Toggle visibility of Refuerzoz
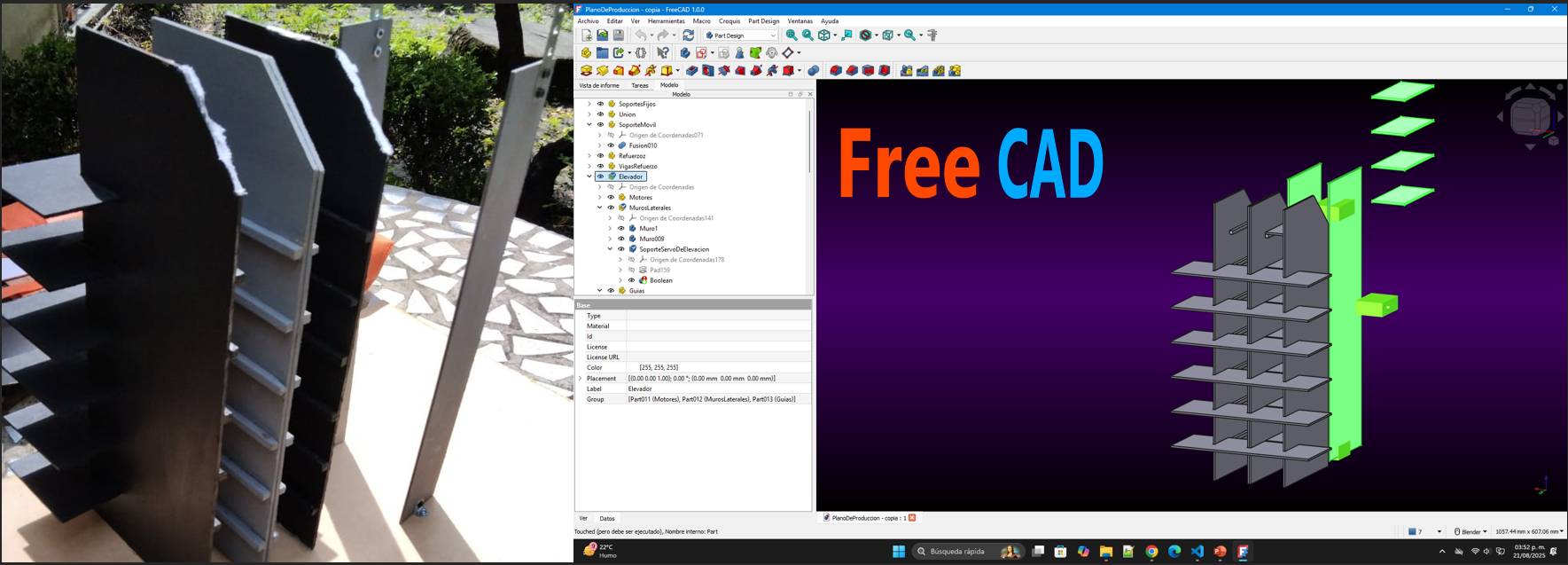 coord(600,156)
